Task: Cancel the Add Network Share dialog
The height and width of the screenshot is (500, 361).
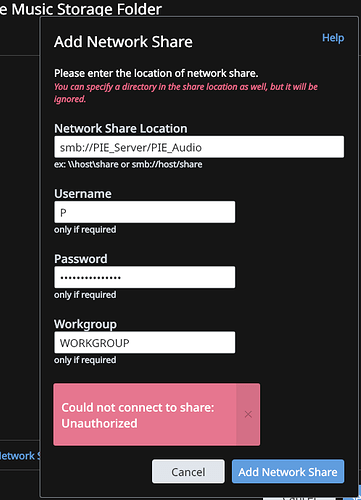Action: coord(188,472)
